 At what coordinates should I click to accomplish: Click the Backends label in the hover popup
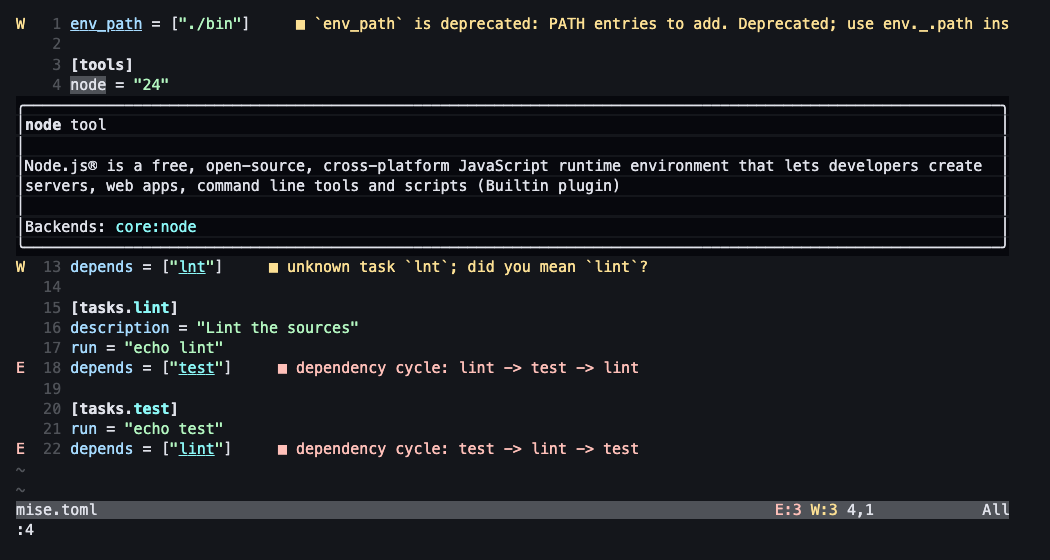click(x=66, y=227)
